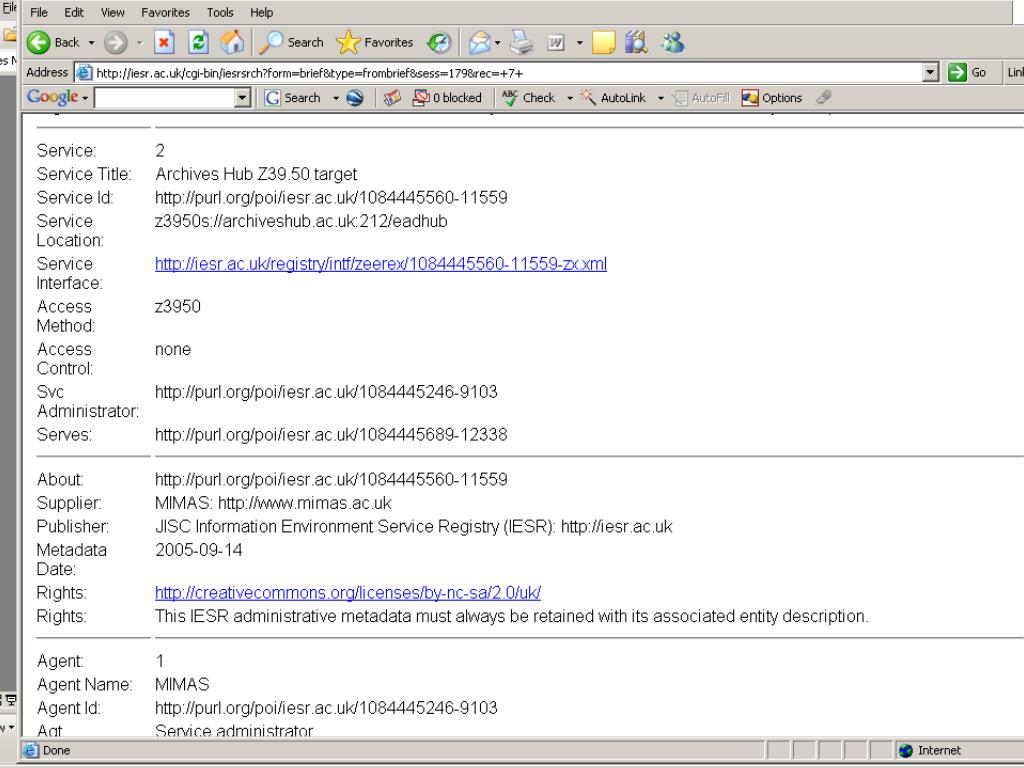Expand the Back button history dropdown
The width and height of the screenshot is (1024, 768).
[91, 43]
